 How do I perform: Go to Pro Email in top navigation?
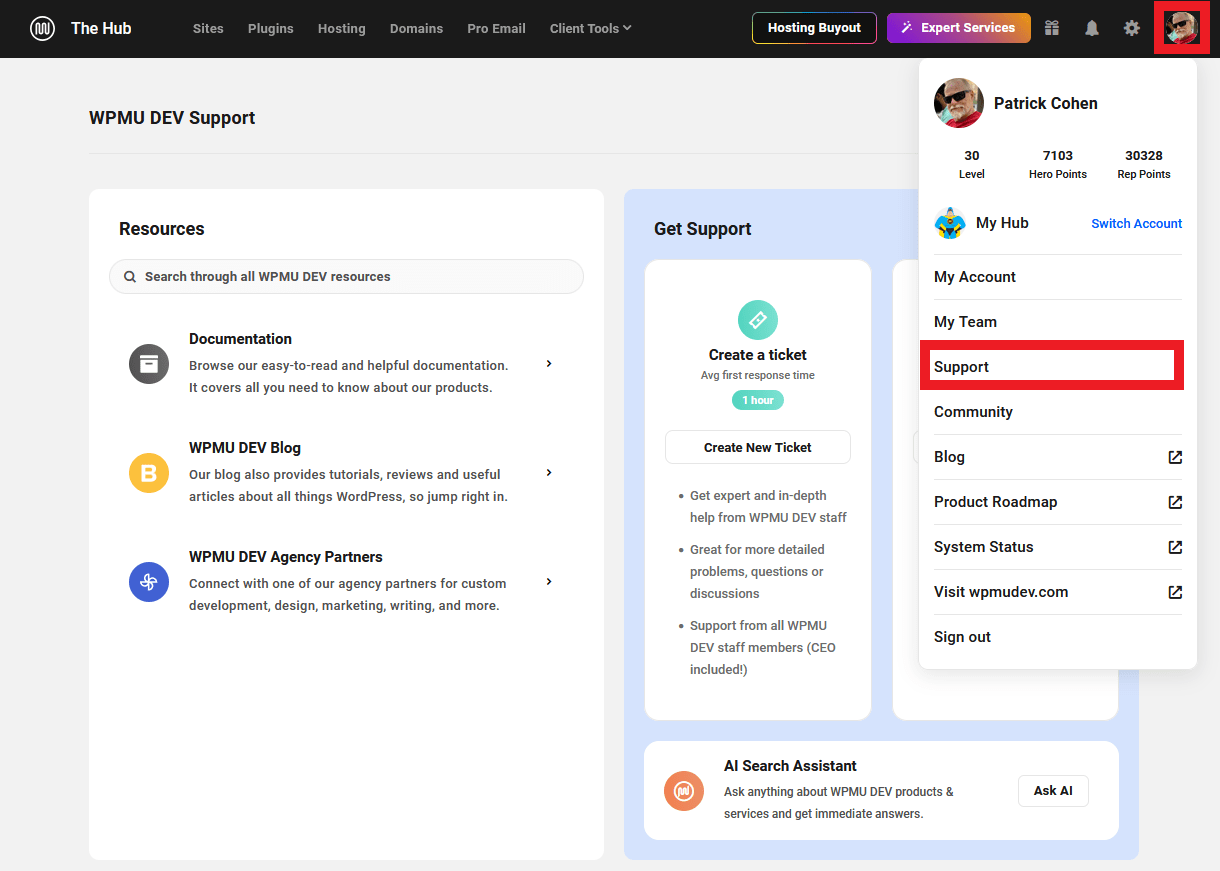click(x=496, y=28)
